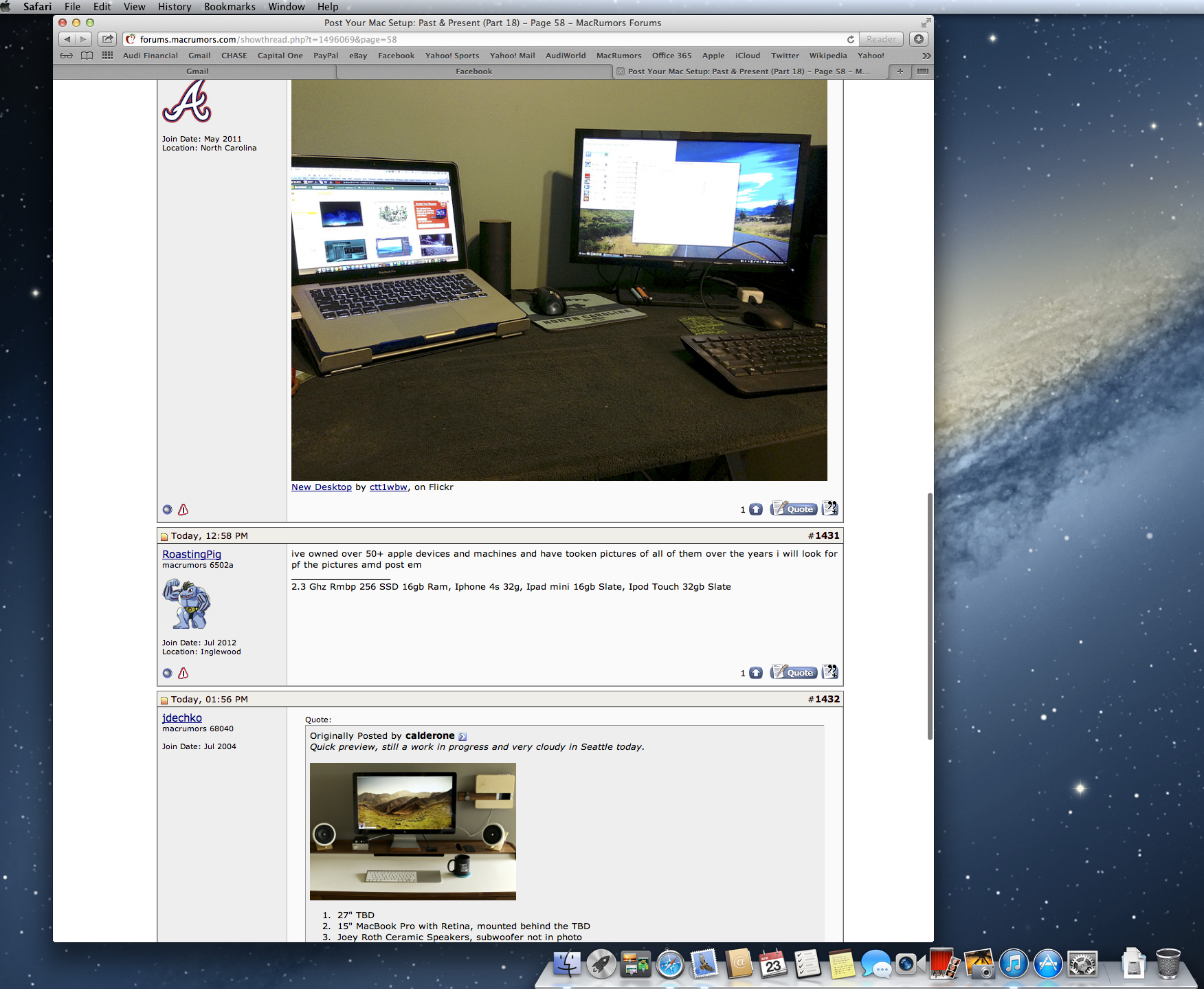View calderone's original post via arrow icon

coord(462,736)
